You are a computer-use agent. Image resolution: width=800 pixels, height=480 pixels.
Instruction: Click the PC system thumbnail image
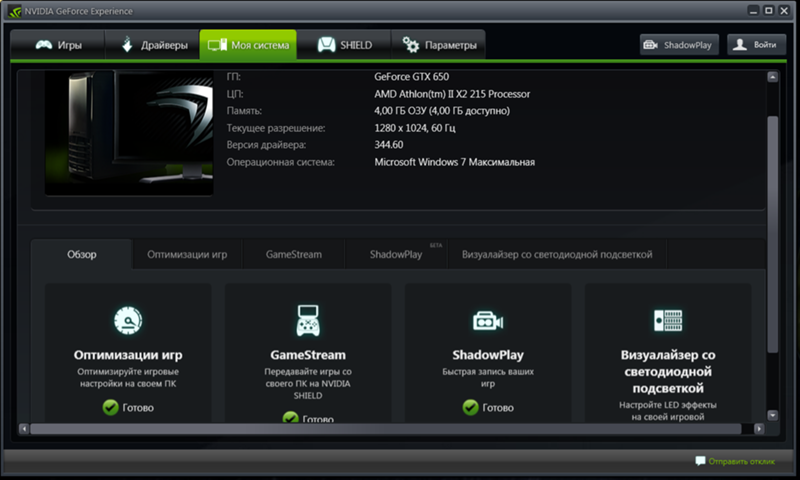129,133
